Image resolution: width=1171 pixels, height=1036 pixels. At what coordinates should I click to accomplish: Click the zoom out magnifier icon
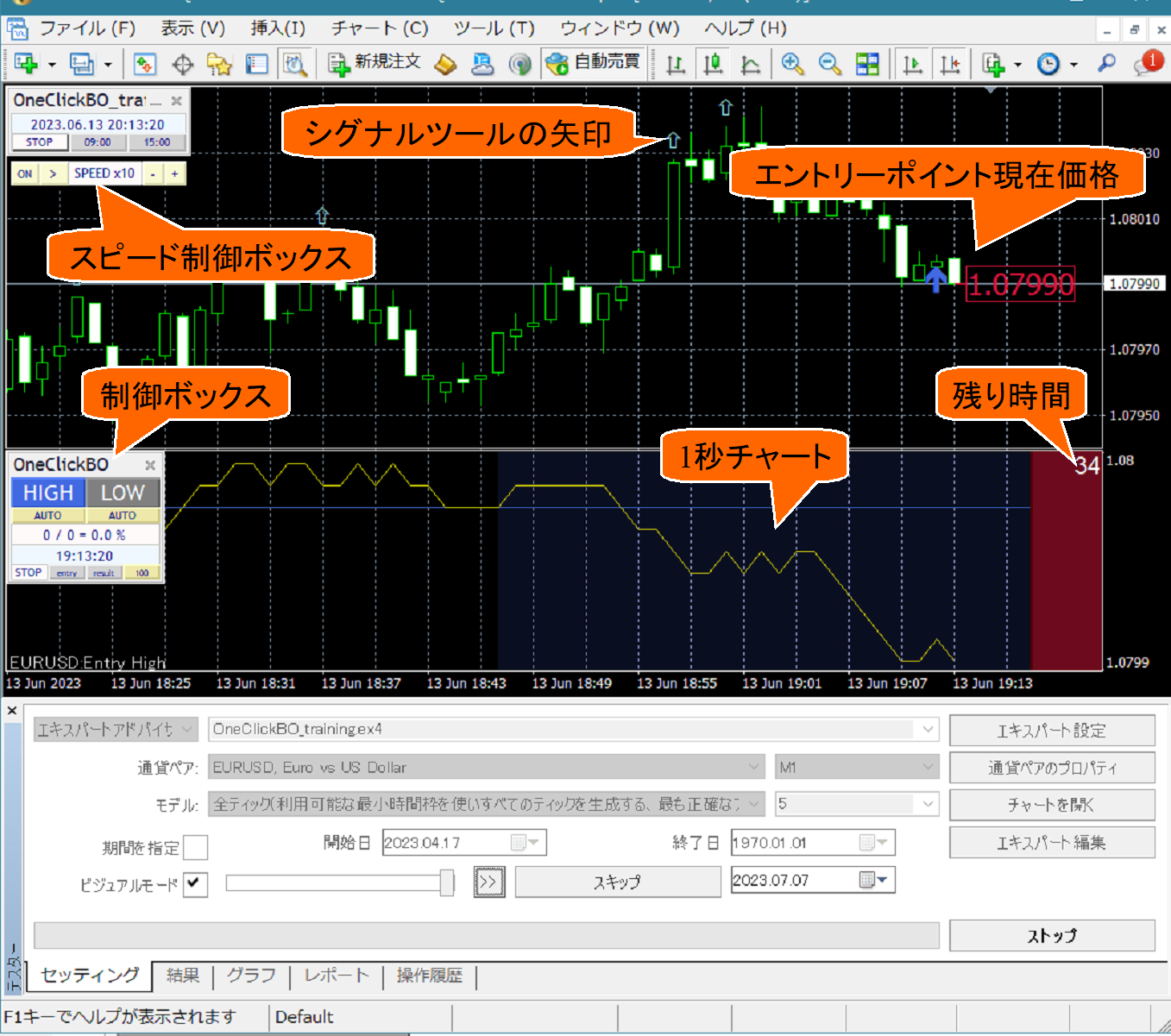(x=829, y=64)
